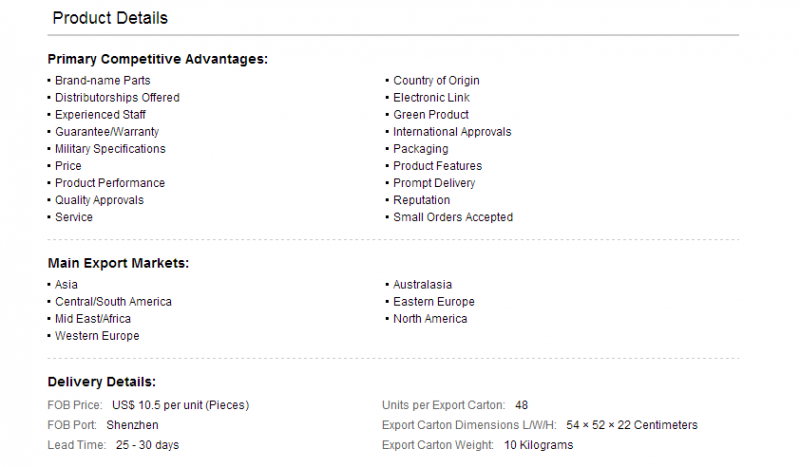Click Mid East/Africa market
The width and height of the screenshot is (800, 467).
pos(93,319)
